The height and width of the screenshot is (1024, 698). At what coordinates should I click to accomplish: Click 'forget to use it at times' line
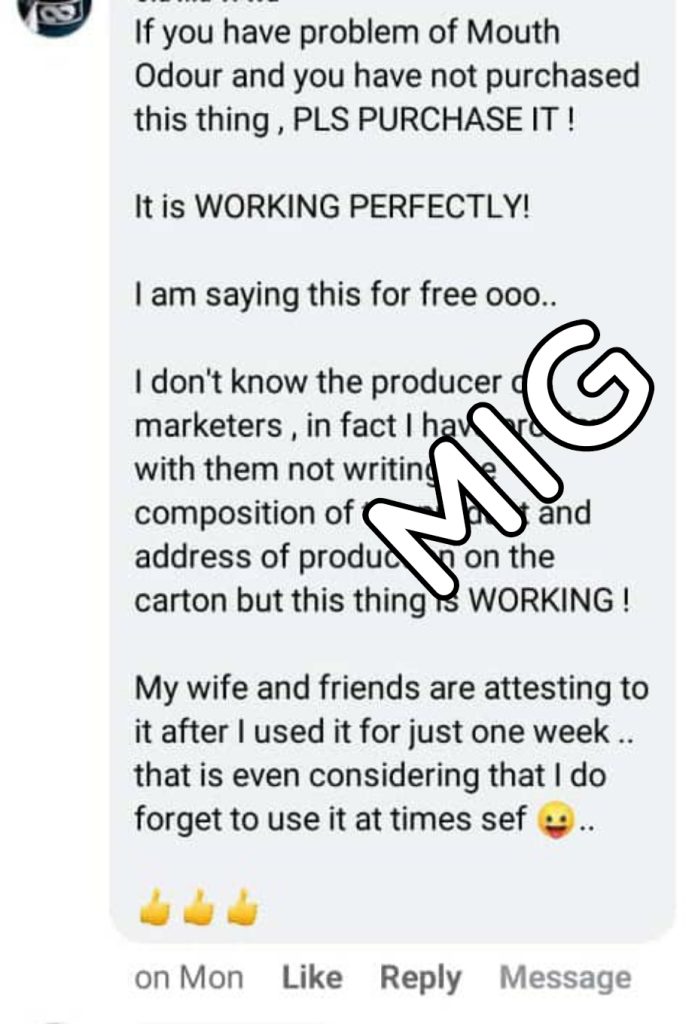coord(330,819)
